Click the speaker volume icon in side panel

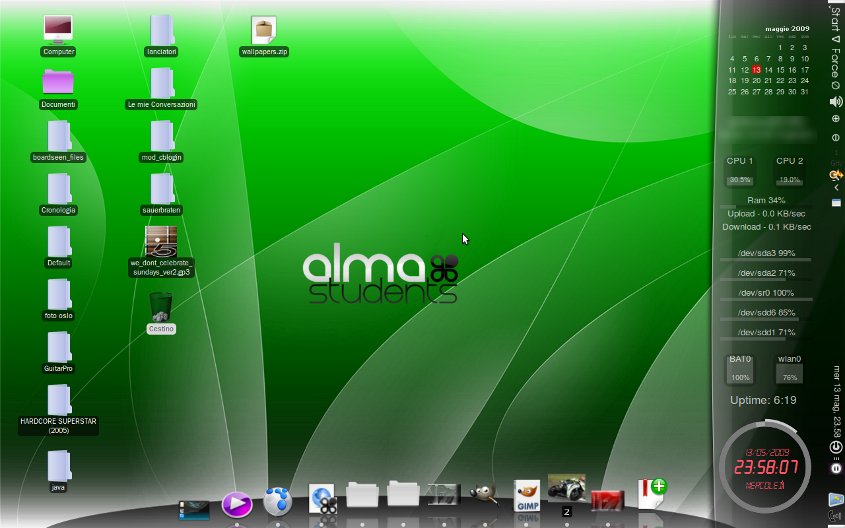pos(835,101)
